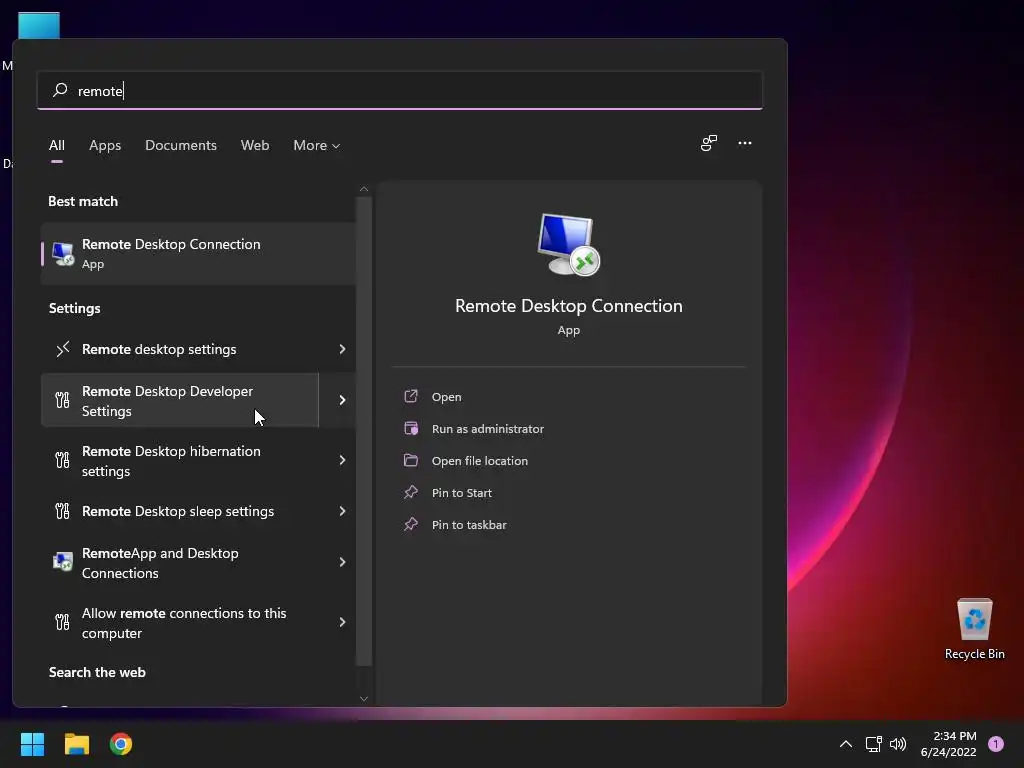Open RemoteApp and Desktop Connections result

[x=180, y=562]
